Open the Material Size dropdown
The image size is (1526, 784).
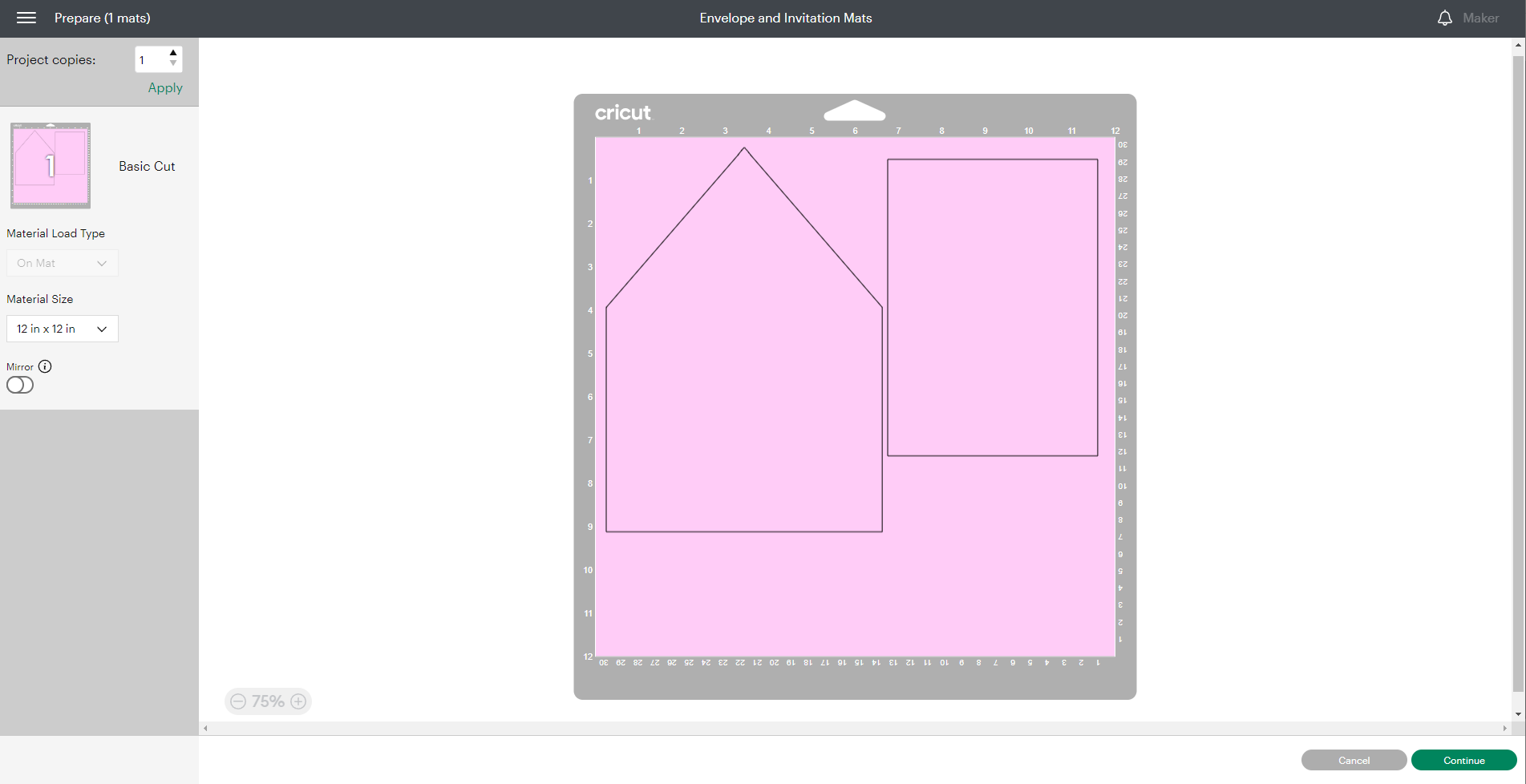[63, 329]
